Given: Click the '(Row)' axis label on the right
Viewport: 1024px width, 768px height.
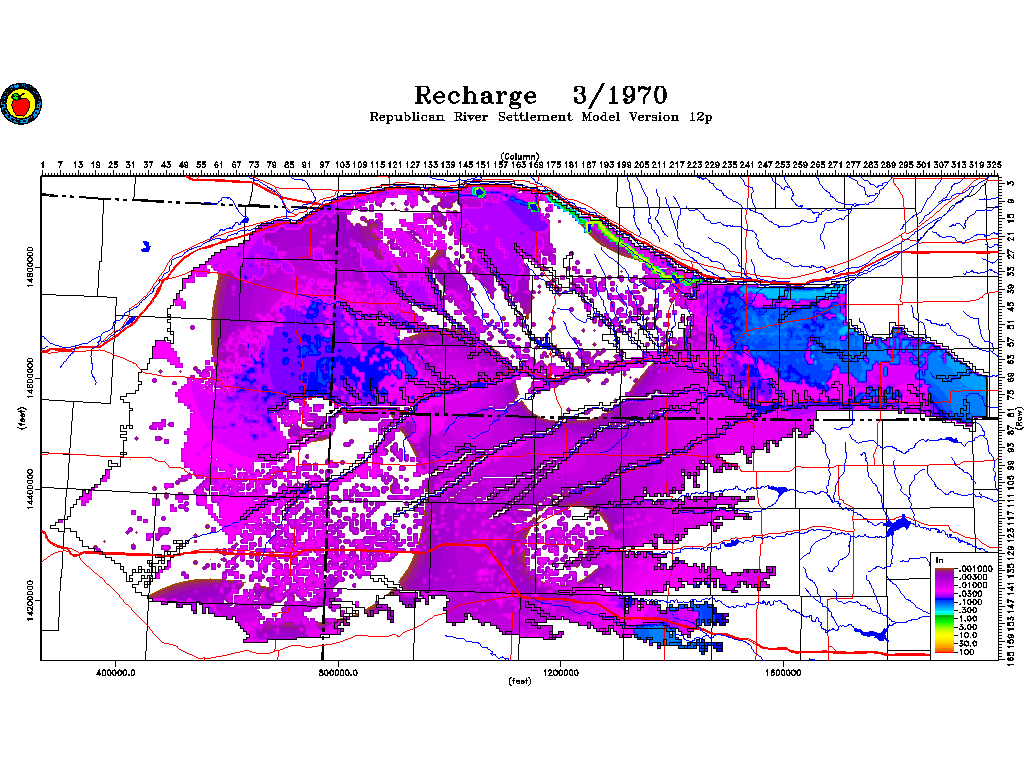Looking at the screenshot, I should pyautogui.click(x=1019, y=418).
